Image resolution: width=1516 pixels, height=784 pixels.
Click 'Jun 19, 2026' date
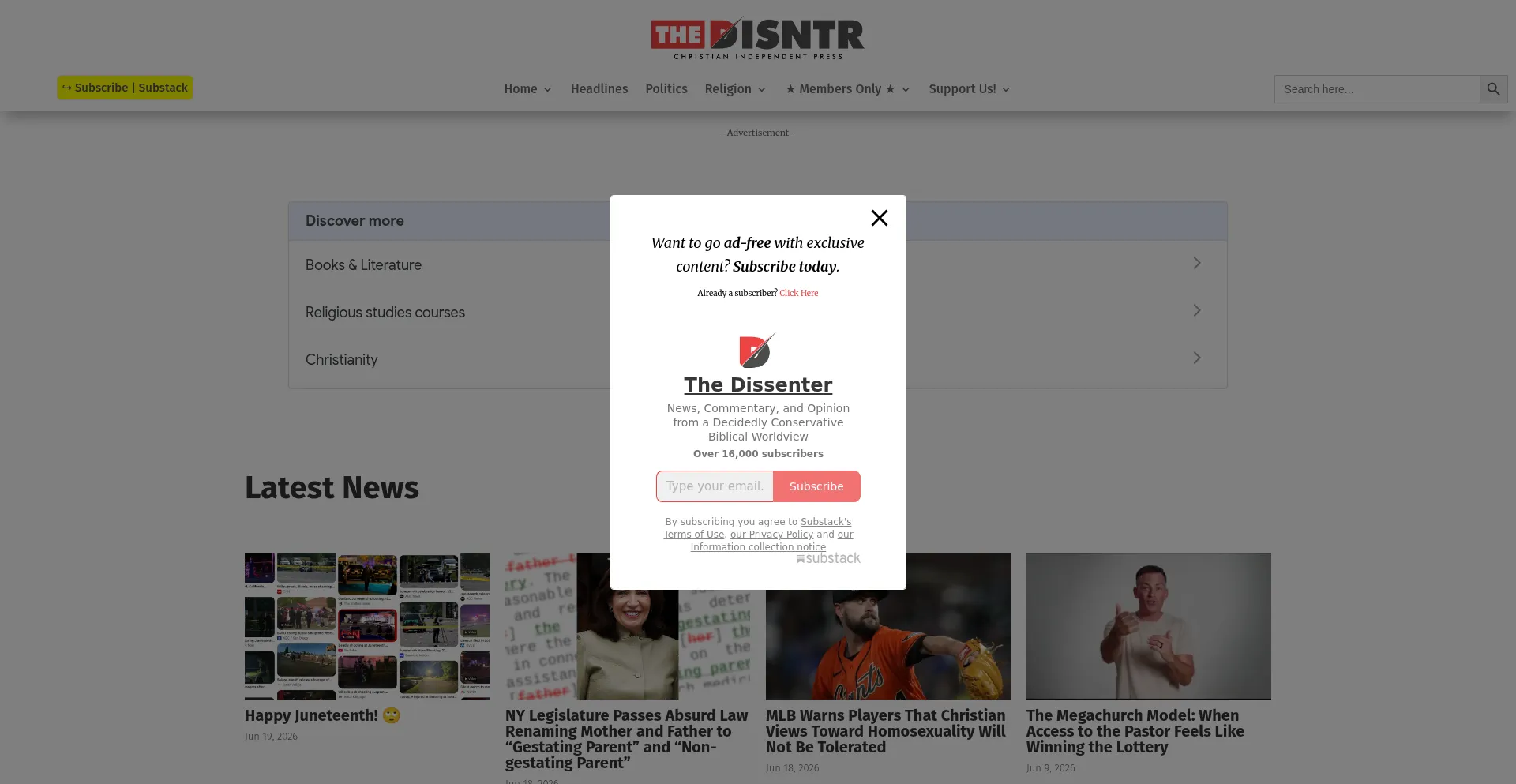pos(271,737)
